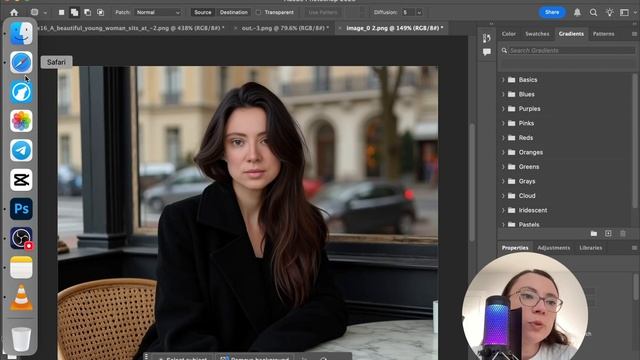Switch to beautiful_young_woman document tab

point(131,28)
